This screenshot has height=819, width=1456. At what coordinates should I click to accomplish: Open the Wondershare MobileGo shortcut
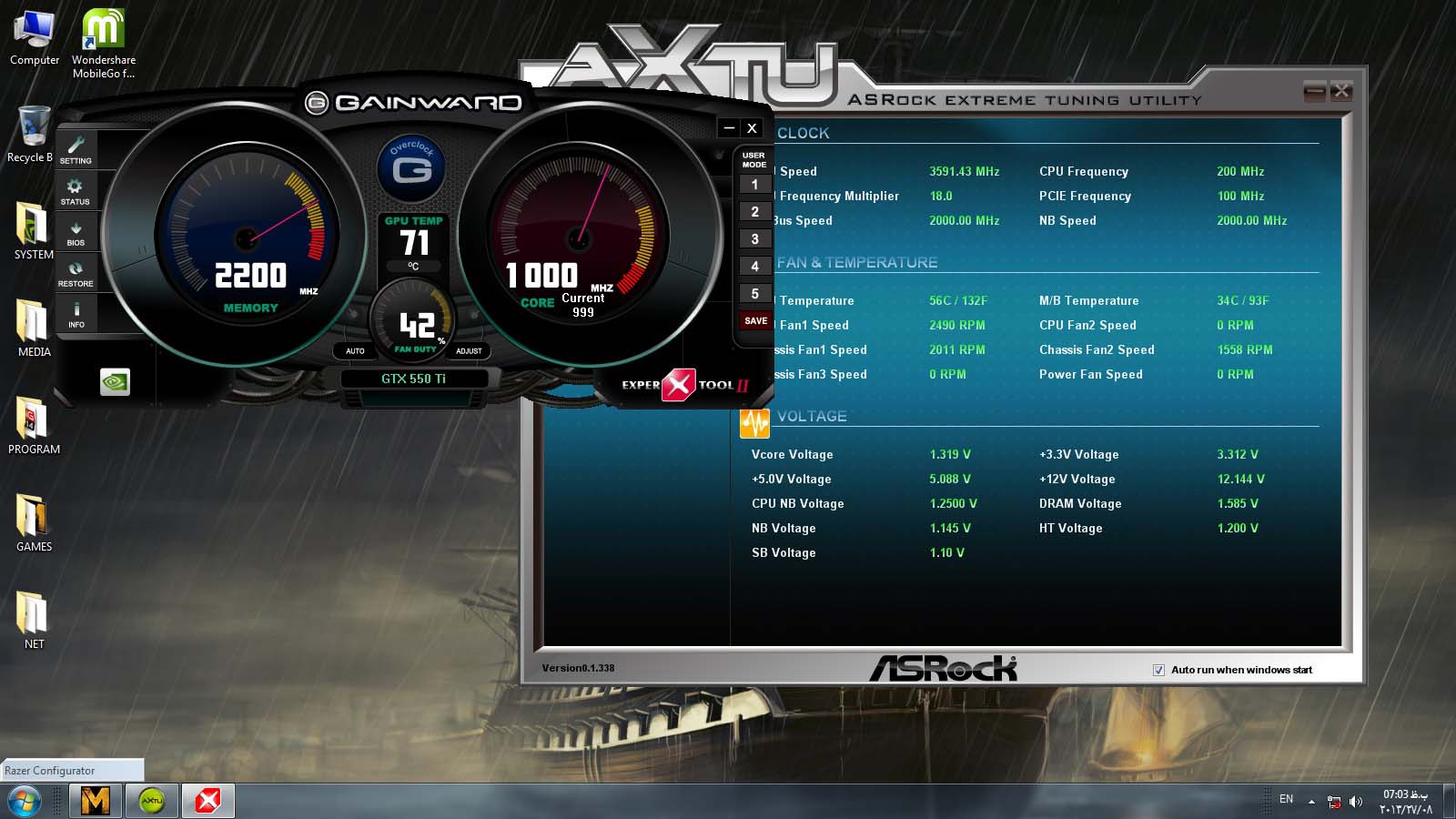pos(103,43)
